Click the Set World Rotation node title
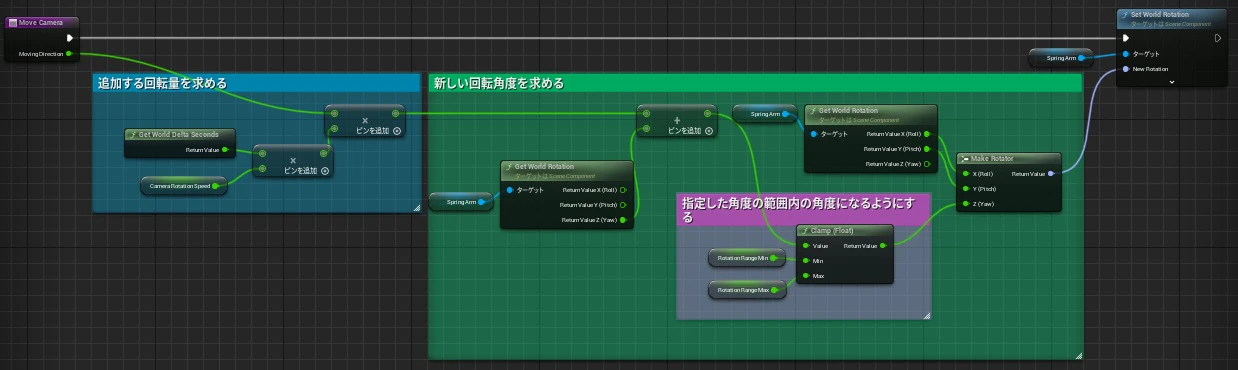This screenshot has width=1238, height=370. pyautogui.click(x=1160, y=14)
